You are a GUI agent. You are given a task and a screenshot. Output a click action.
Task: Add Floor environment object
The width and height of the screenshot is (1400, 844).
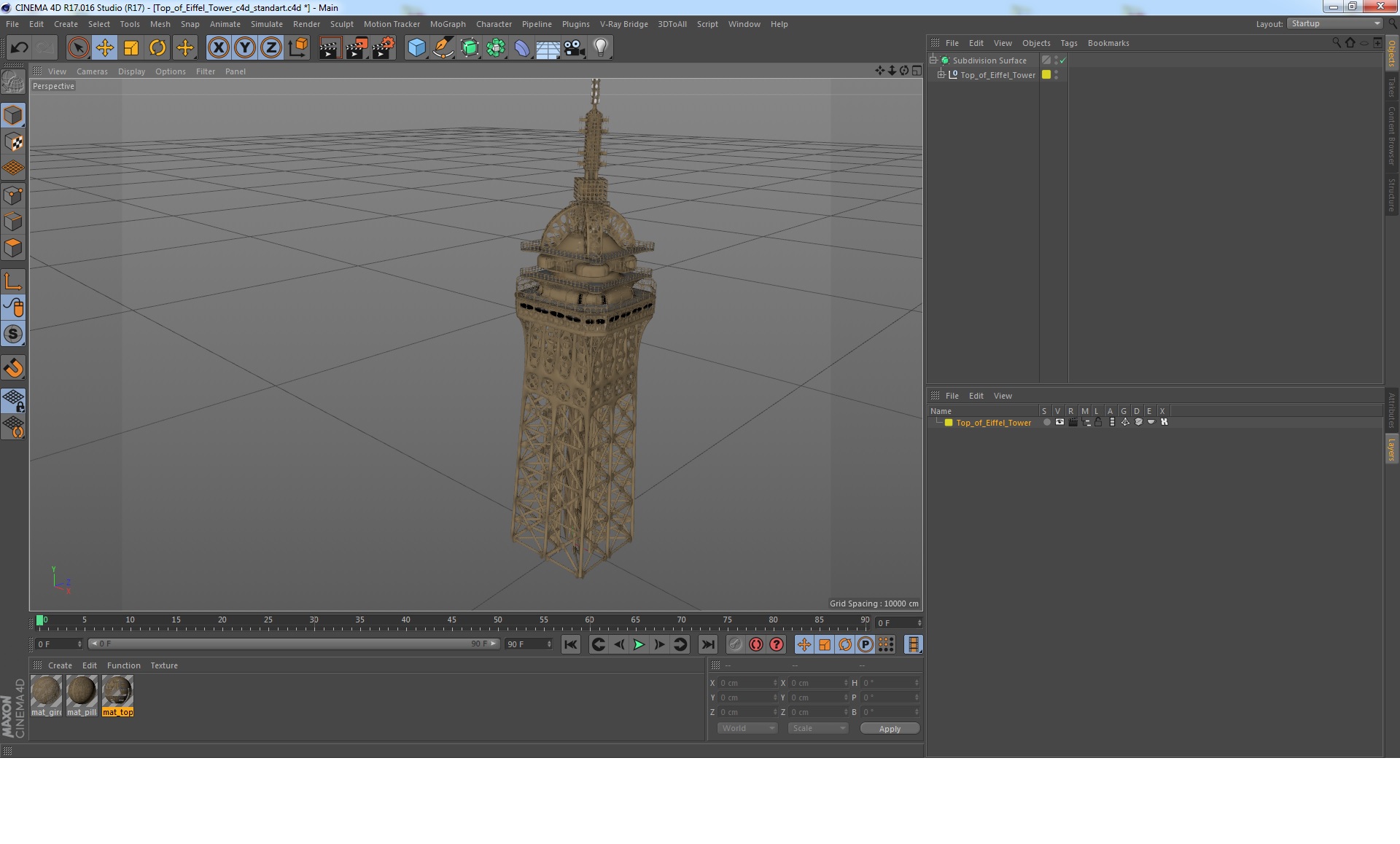coord(548,48)
